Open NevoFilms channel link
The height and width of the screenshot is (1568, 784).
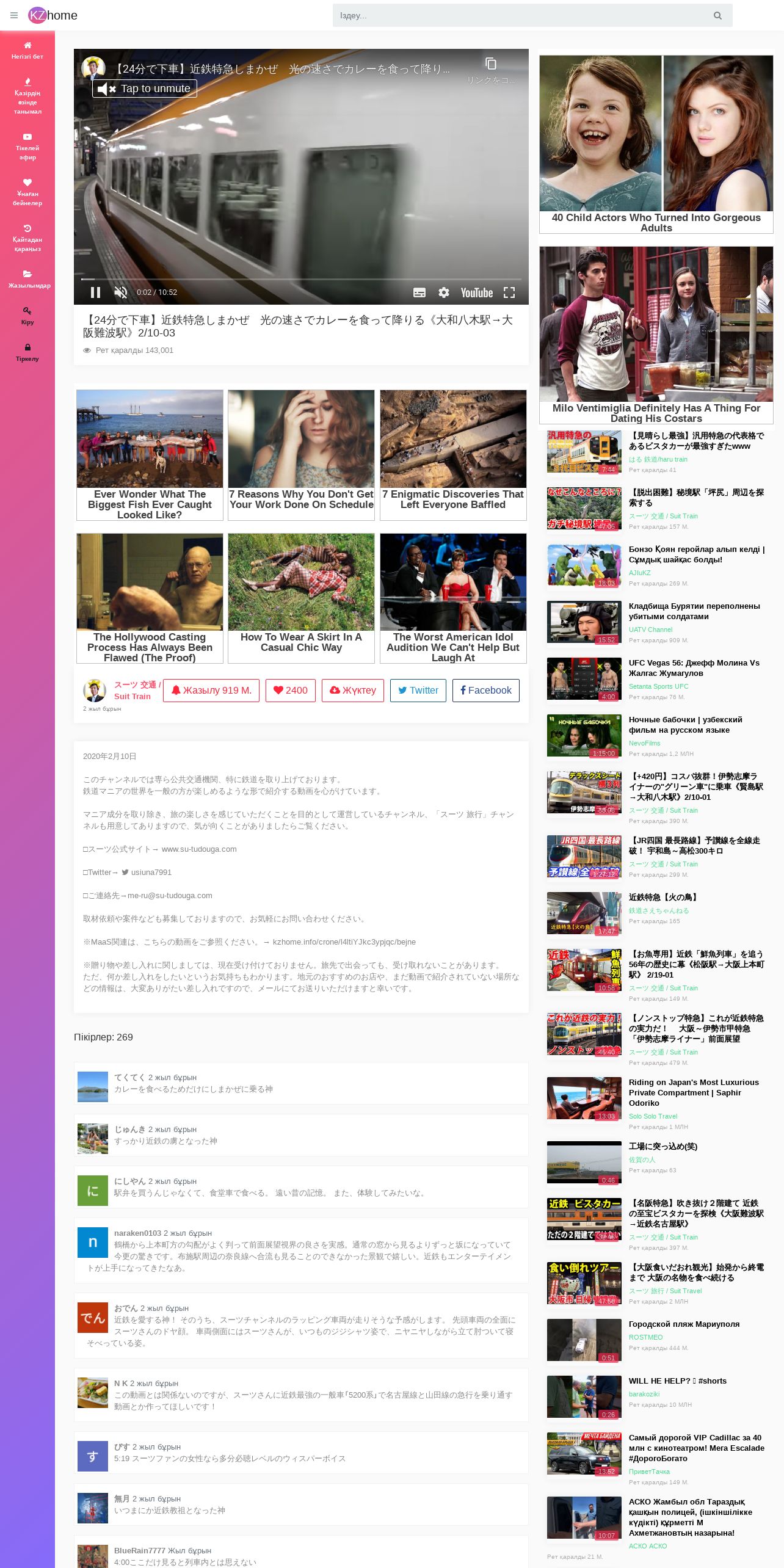coord(644,743)
